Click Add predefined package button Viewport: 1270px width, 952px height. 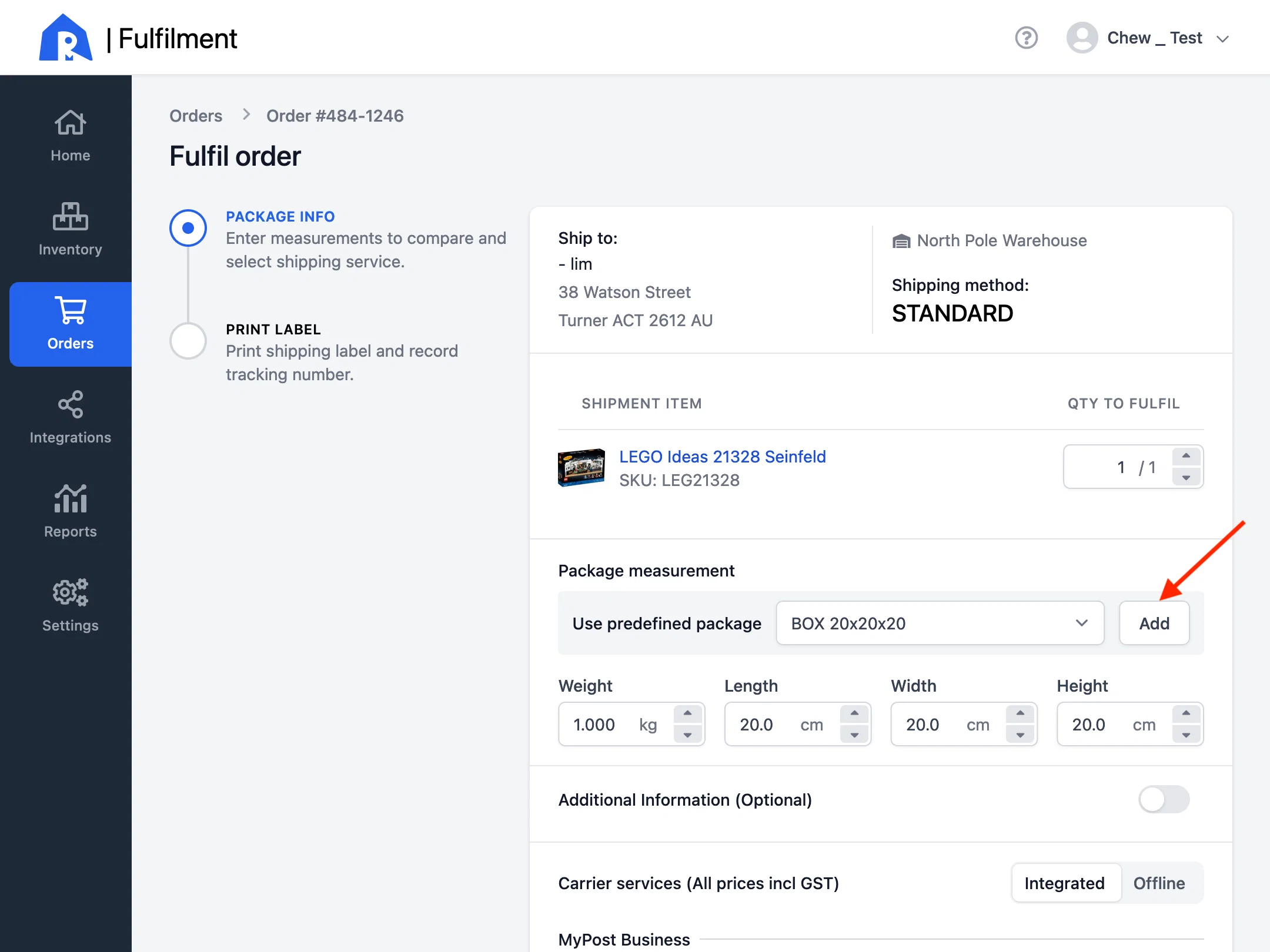tap(1154, 623)
